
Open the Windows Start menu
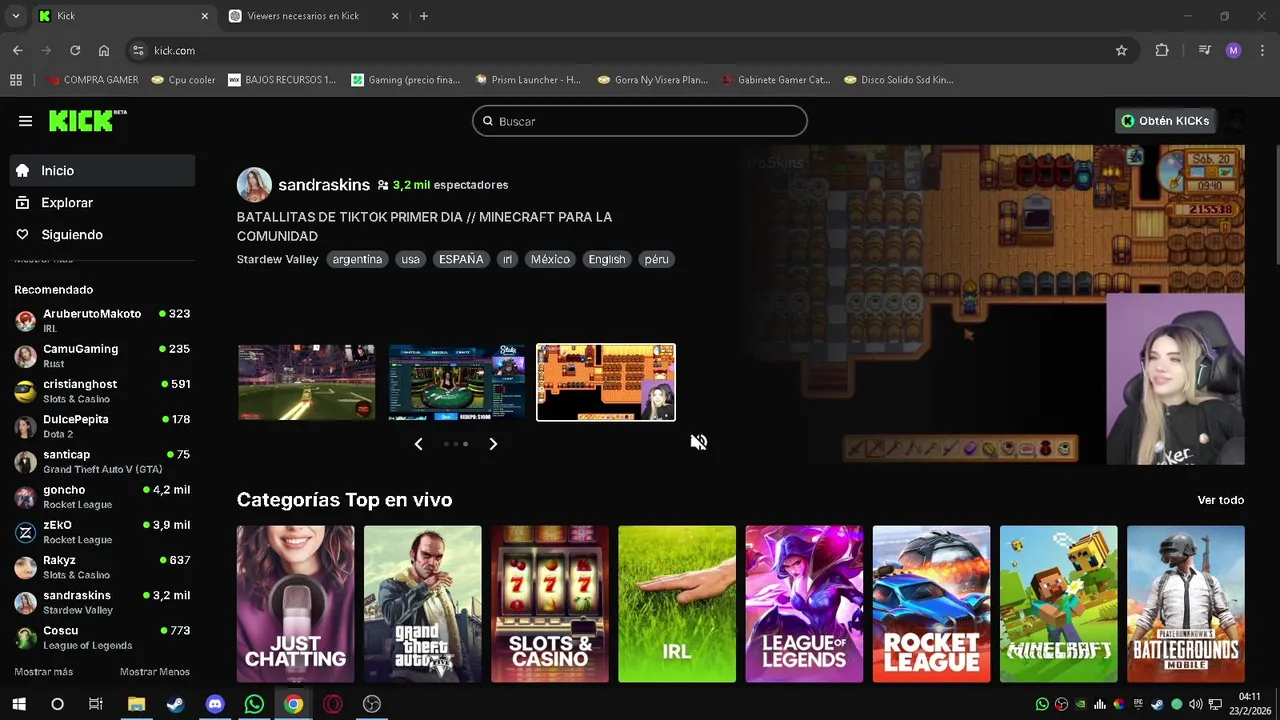click(x=18, y=704)
